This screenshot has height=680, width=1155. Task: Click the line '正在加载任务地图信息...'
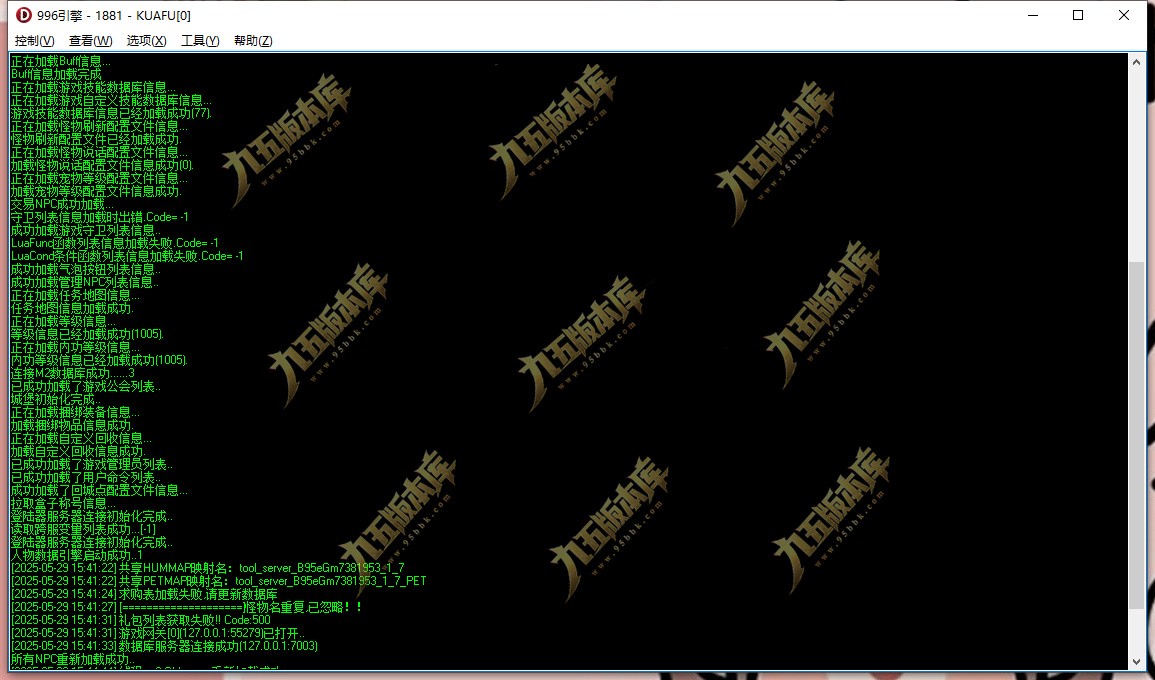[x=75, y=295]
